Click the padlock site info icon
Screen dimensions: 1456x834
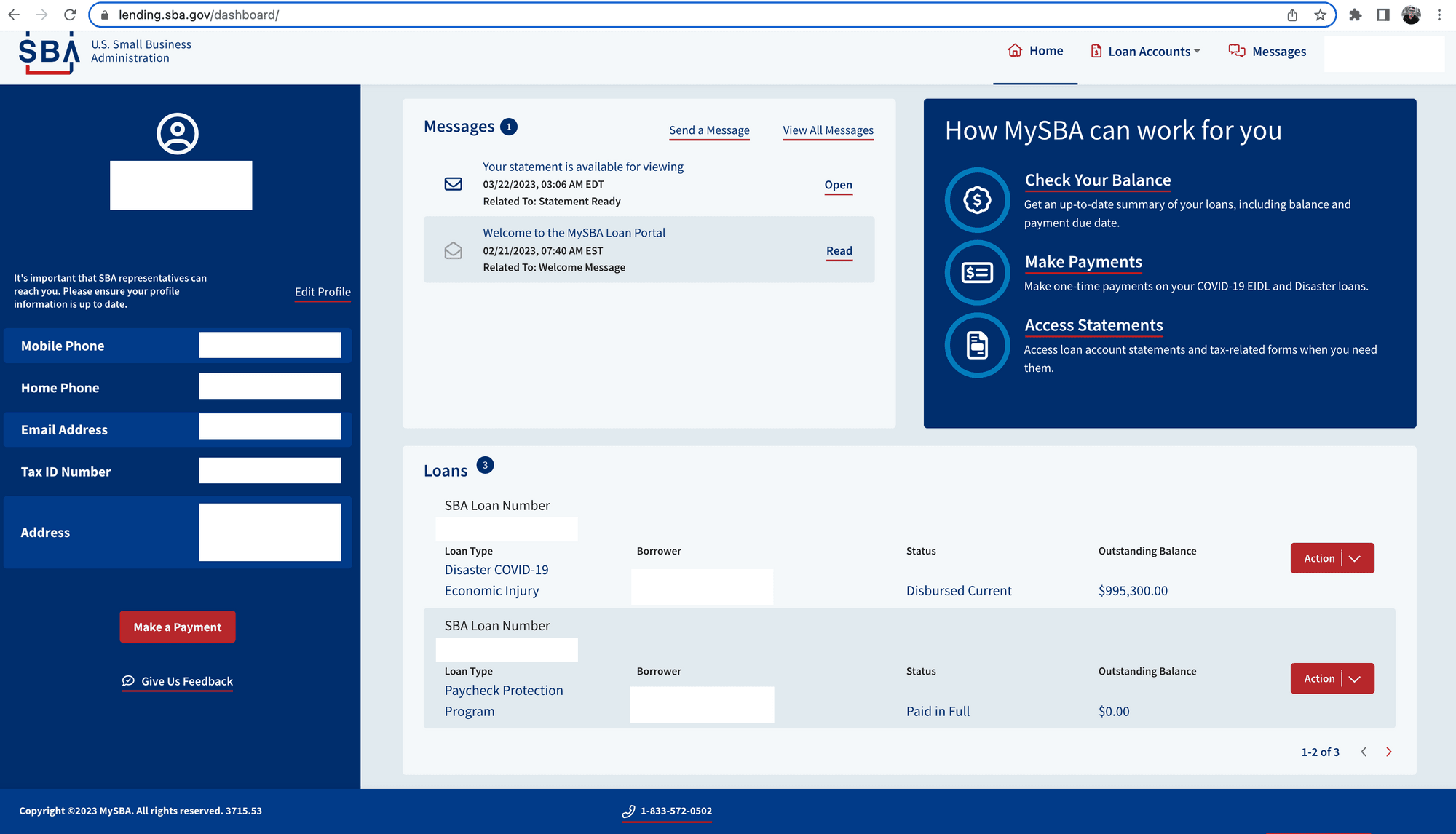pos(105,15)
